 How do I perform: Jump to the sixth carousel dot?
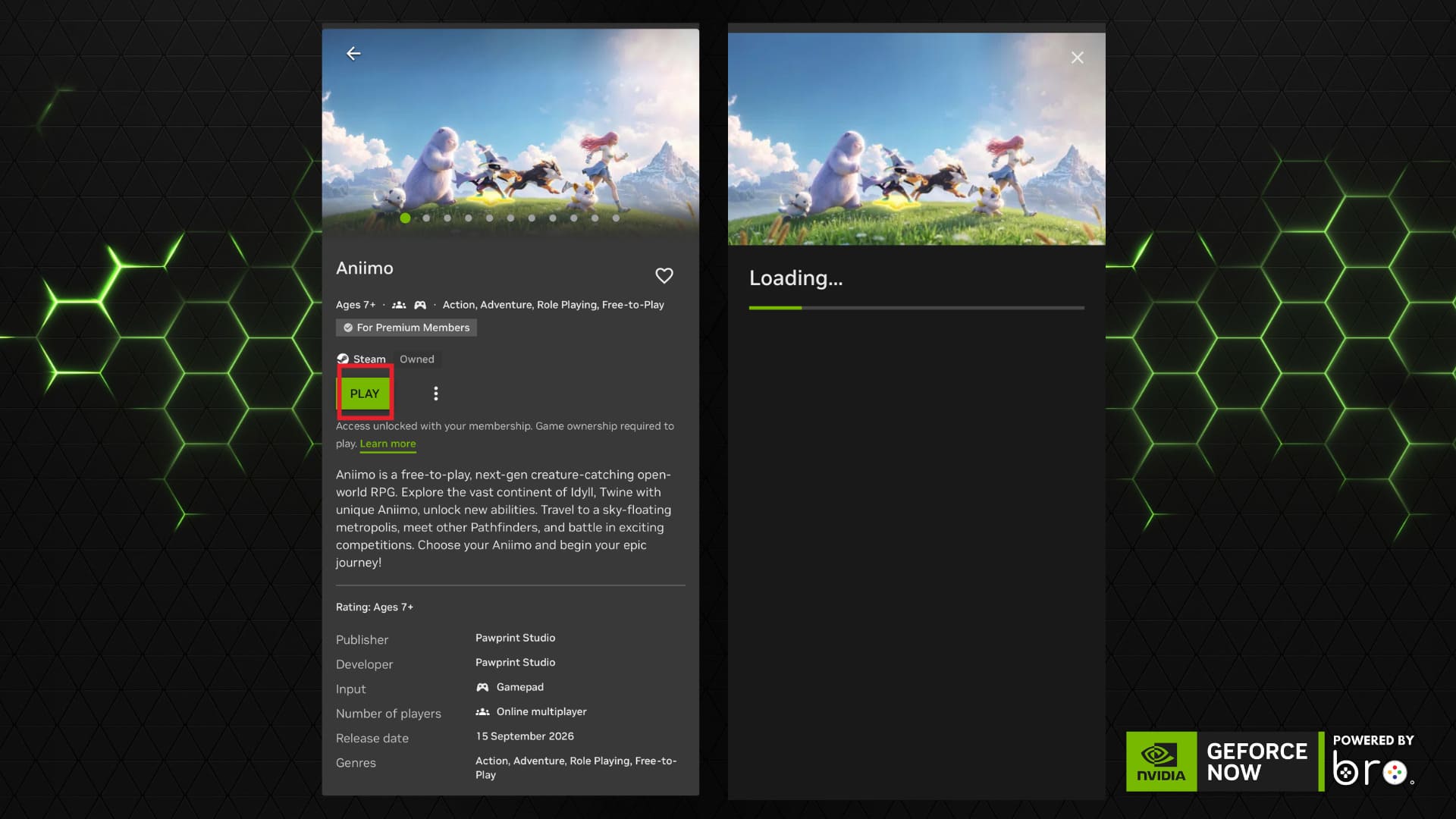pos(511,218)
